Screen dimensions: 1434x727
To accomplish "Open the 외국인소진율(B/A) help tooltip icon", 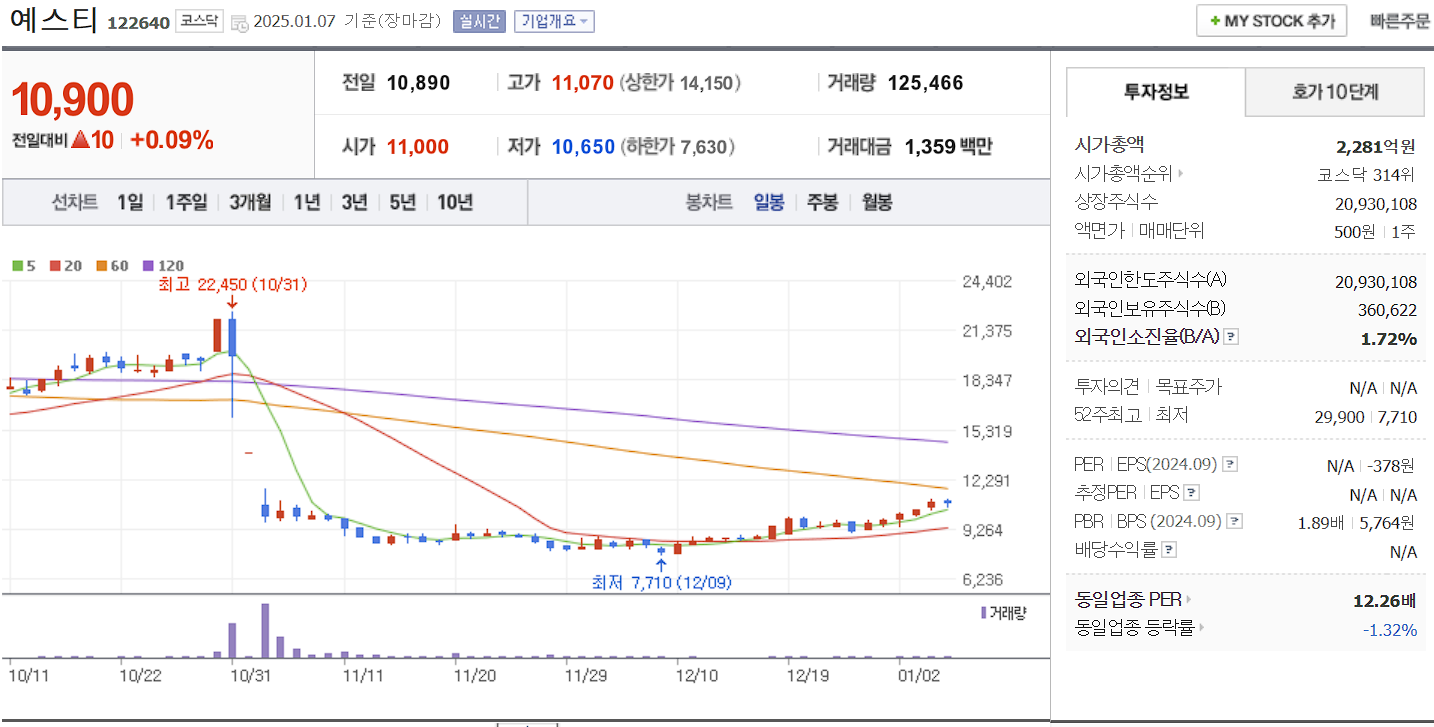I will point(1232,336).
